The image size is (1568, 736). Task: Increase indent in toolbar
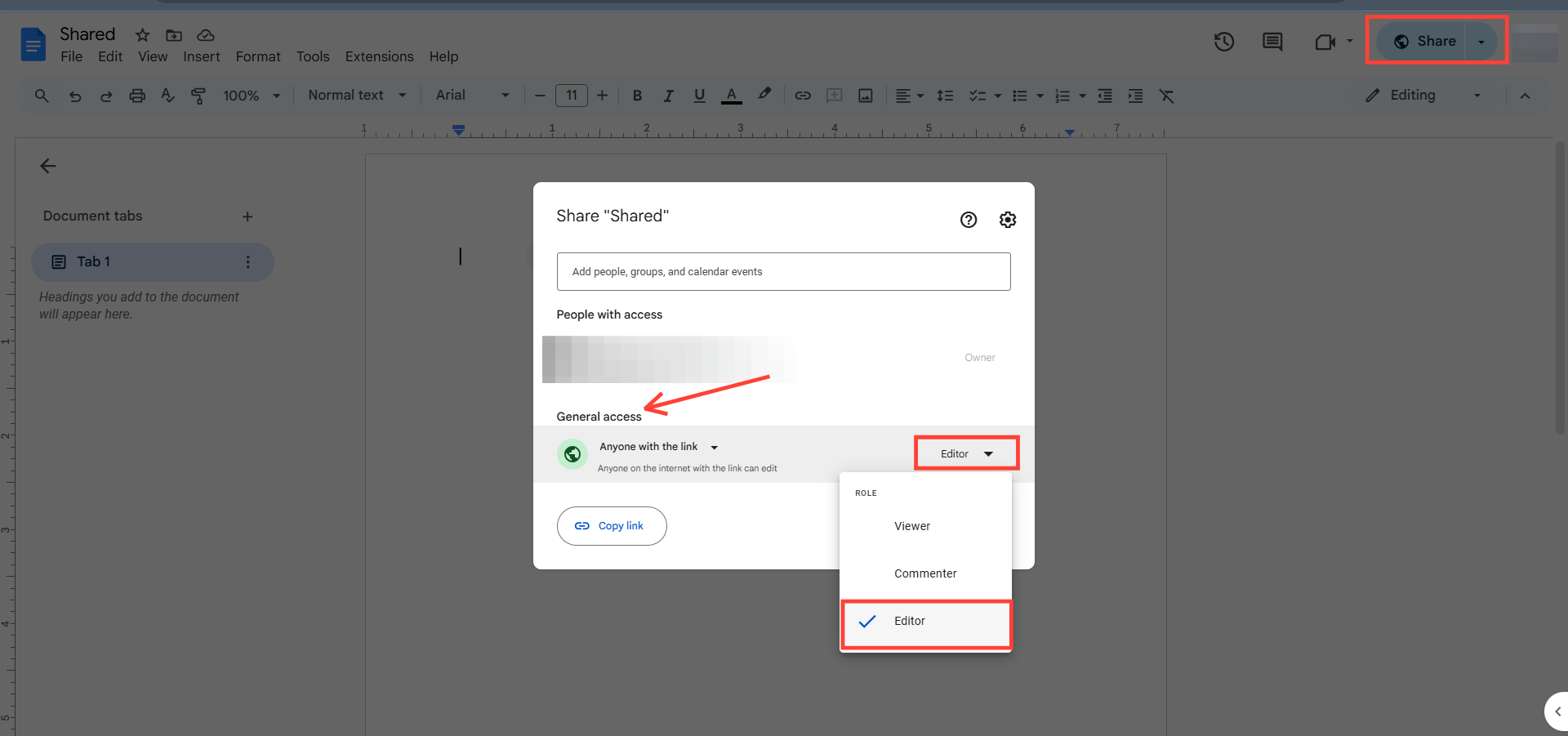coord(1135,96)
